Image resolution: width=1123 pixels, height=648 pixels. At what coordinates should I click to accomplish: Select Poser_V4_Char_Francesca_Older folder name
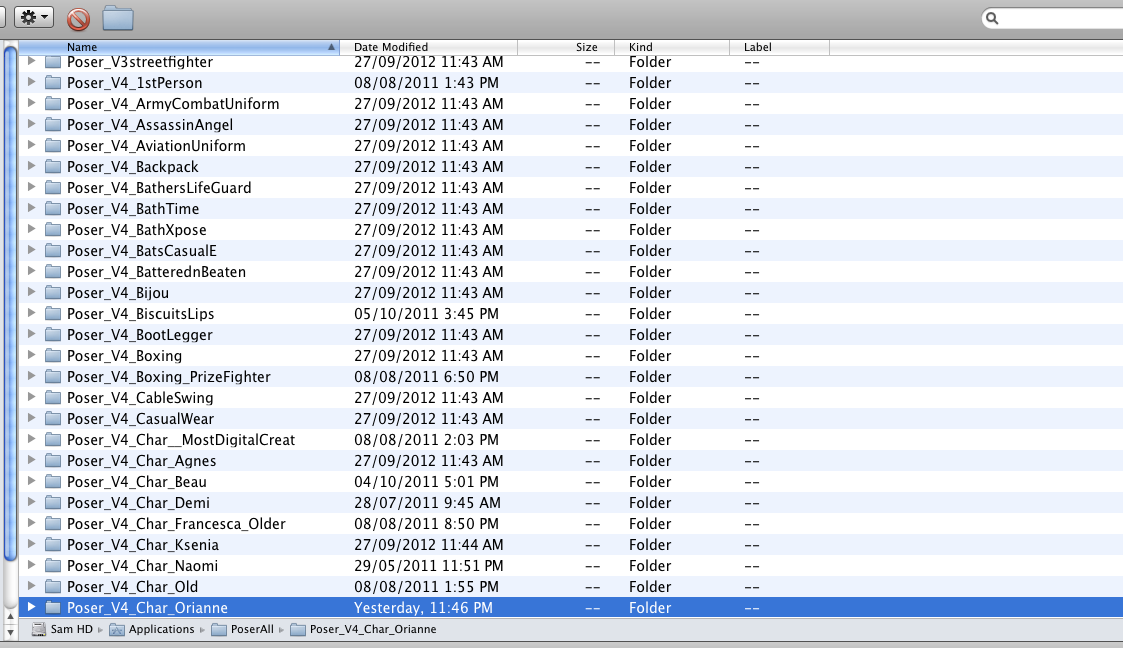pos(176,523)
